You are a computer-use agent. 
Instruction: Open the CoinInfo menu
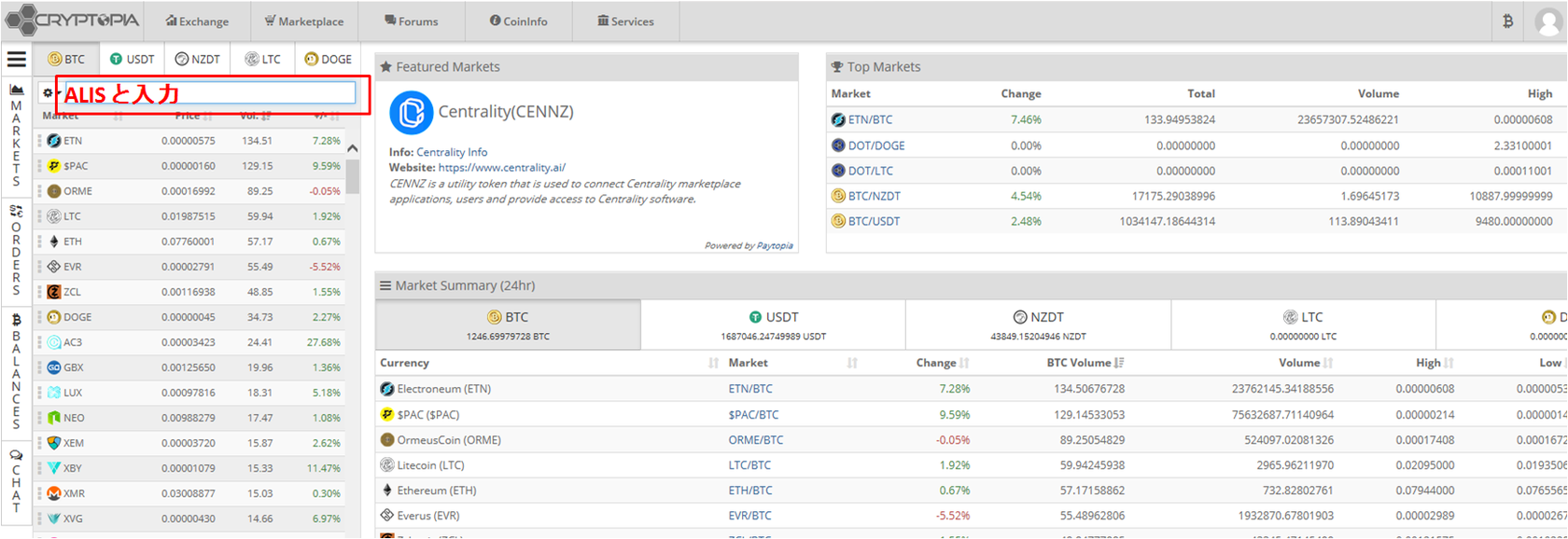pyautogui.click(x=518, y=21)
